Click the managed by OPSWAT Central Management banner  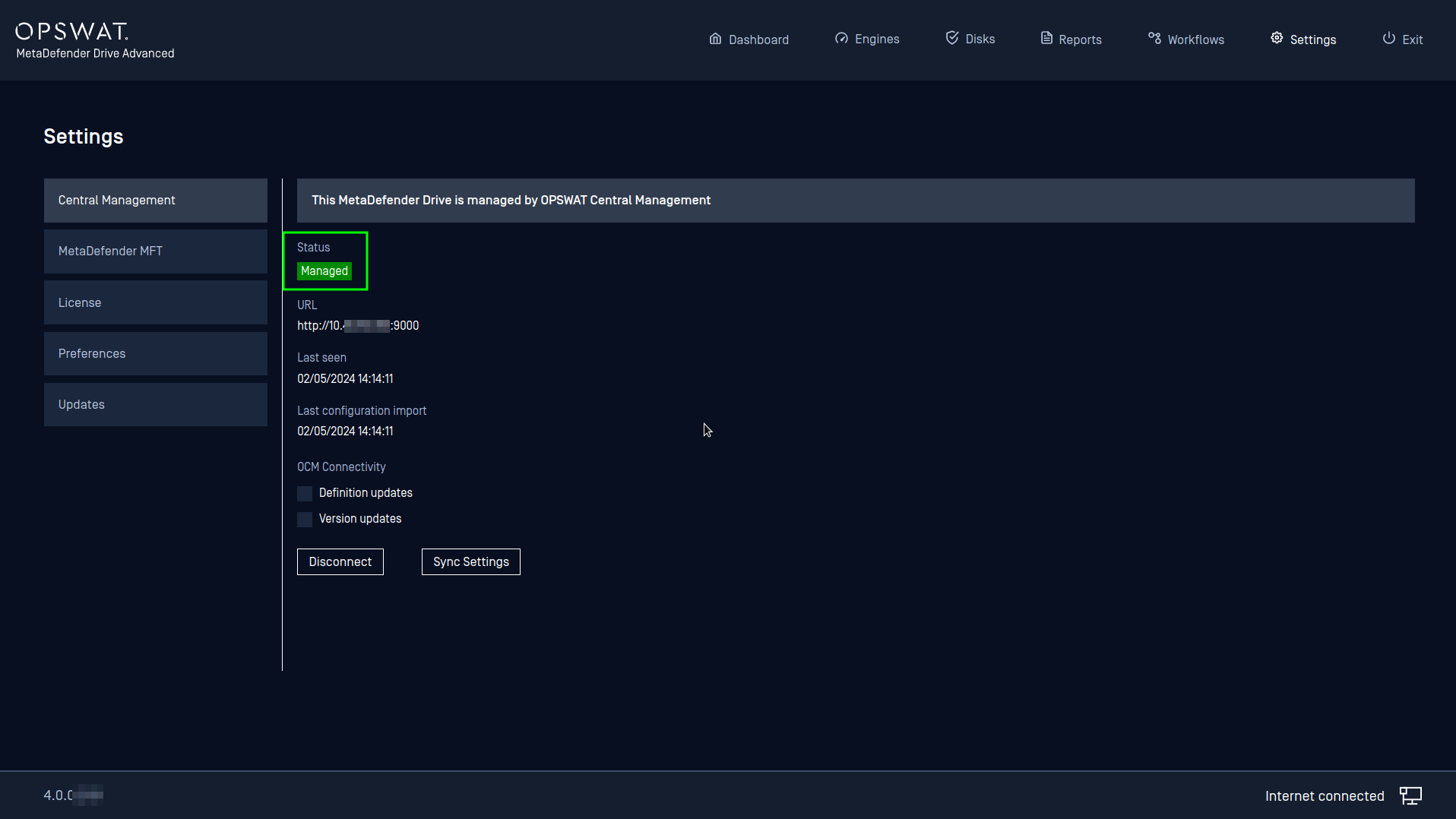tap(856, 201)
